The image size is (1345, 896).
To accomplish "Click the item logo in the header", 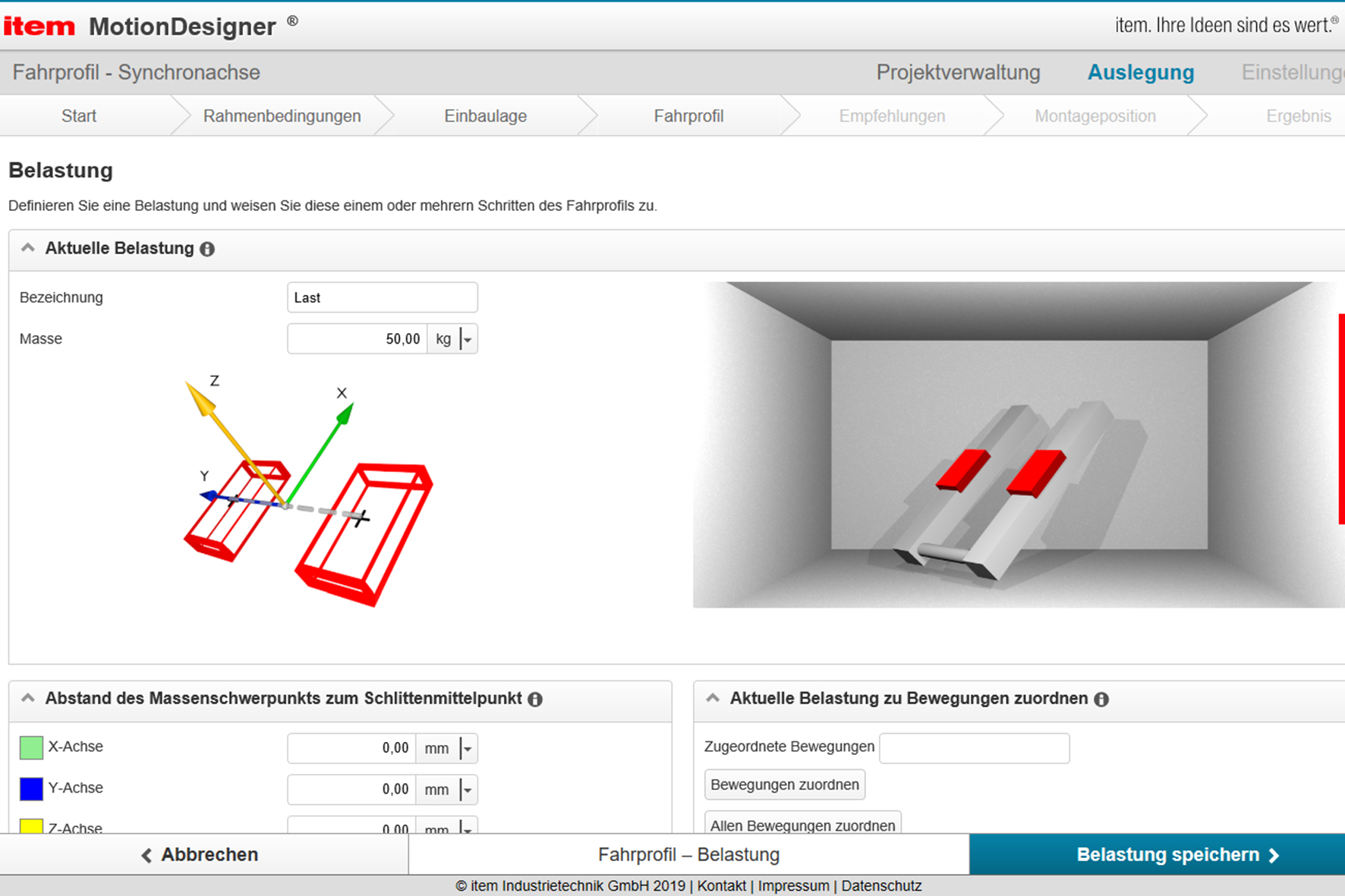I will coord(39,27).
